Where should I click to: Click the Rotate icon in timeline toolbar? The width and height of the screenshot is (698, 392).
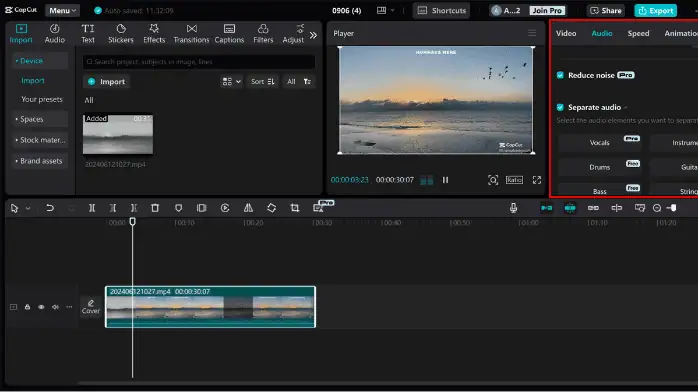point(272,208)
